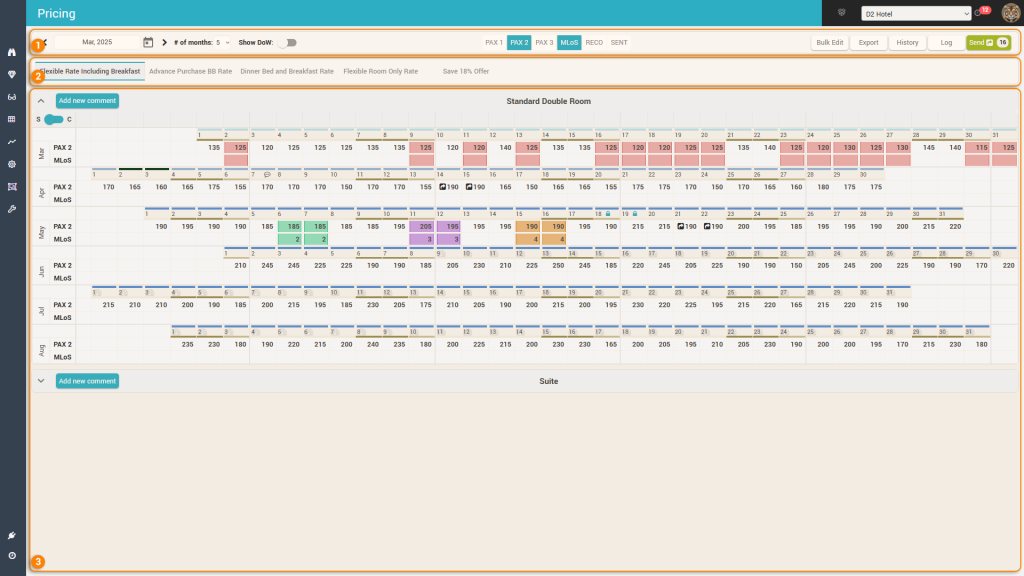Switch to Dinner Bed and Breakfast Rate tab
1024x576 pixels.
point(287,71)
